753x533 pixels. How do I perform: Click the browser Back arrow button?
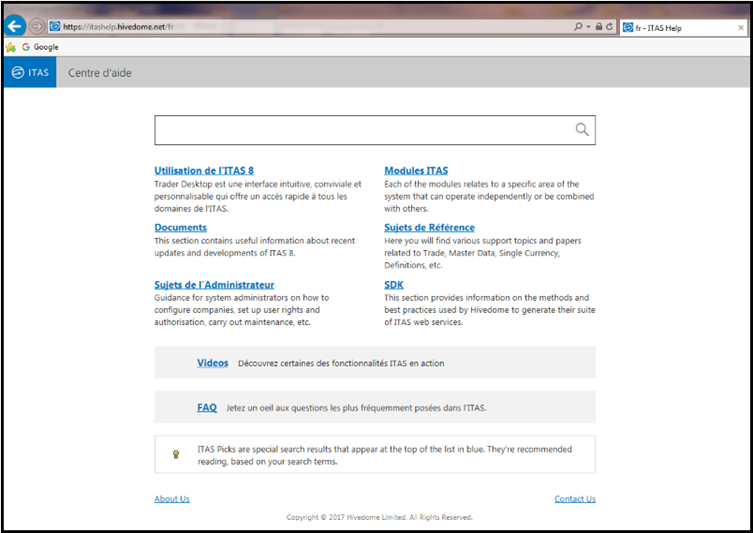coord(15,26)
